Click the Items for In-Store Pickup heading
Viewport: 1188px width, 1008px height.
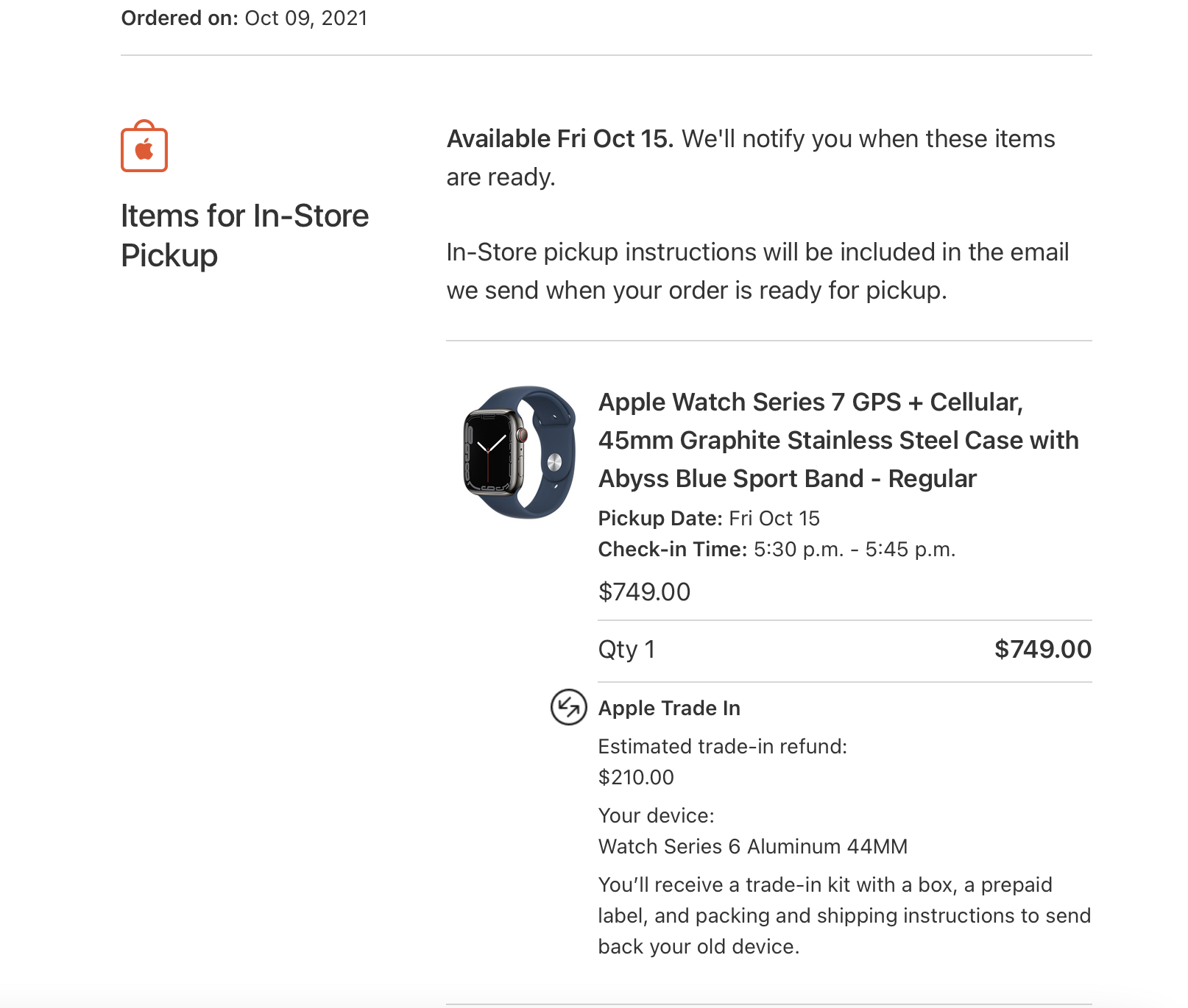point(244,235)
